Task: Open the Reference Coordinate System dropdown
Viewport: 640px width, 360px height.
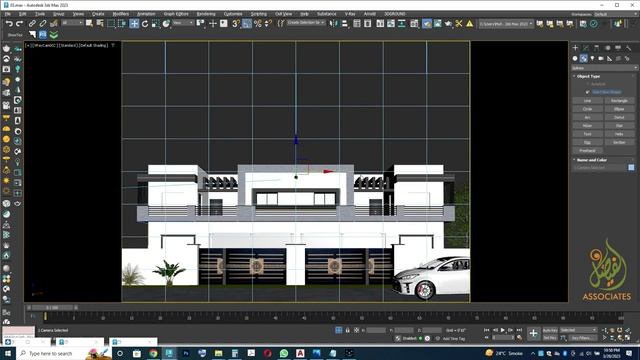Action: [x=182, y=23]
